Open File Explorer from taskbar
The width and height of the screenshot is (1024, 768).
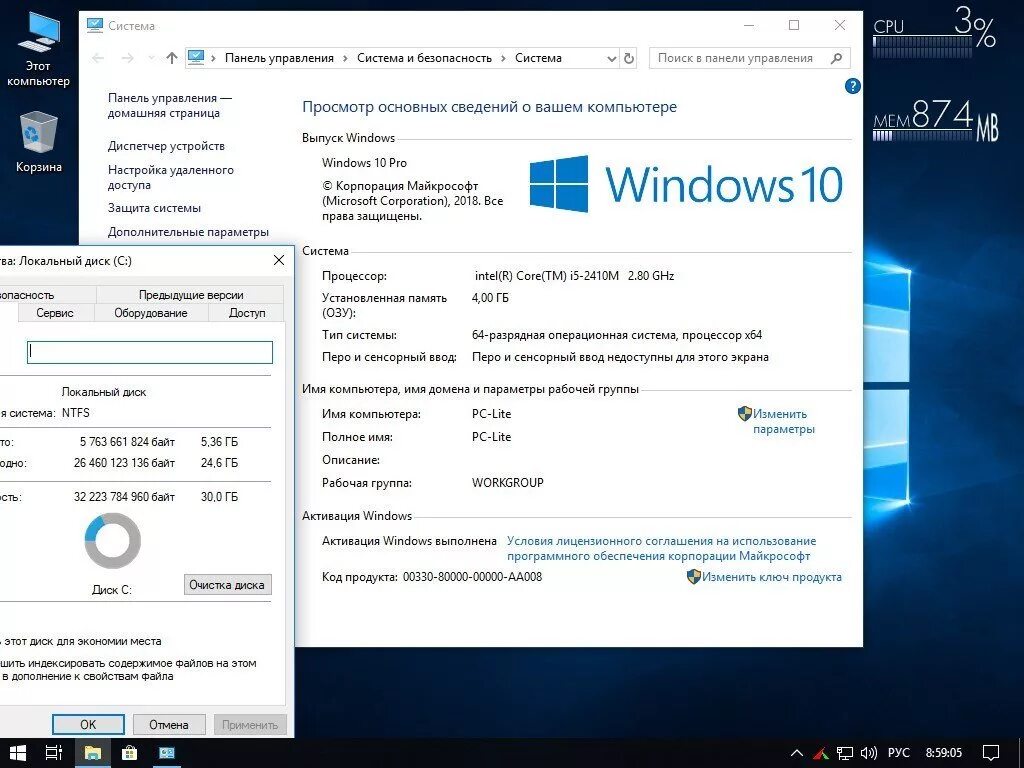92,753
